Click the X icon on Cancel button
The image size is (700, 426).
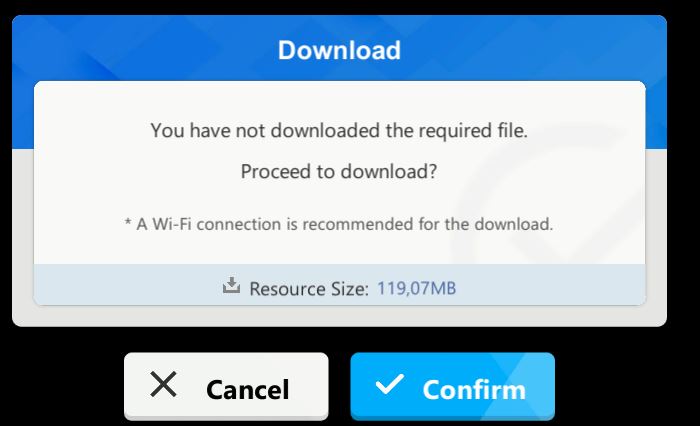pyautogui.click(x=163, y=384)
